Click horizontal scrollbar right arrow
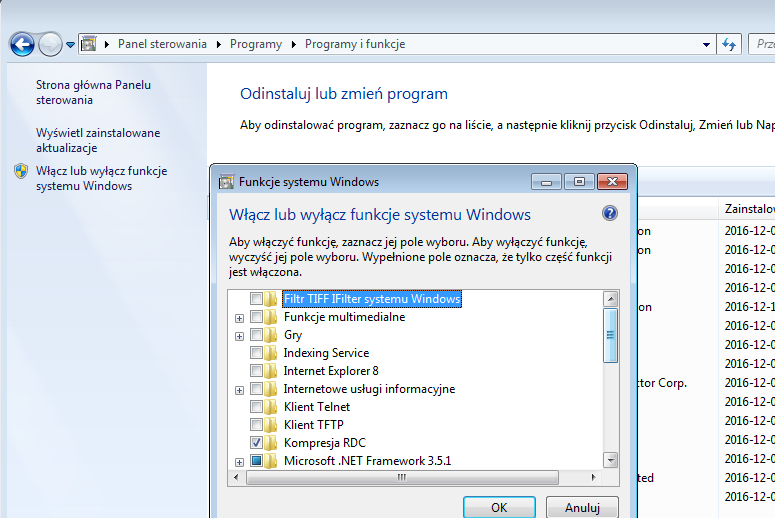The width and height of the screenshot is (775, 518). click(x=593, y=477)
